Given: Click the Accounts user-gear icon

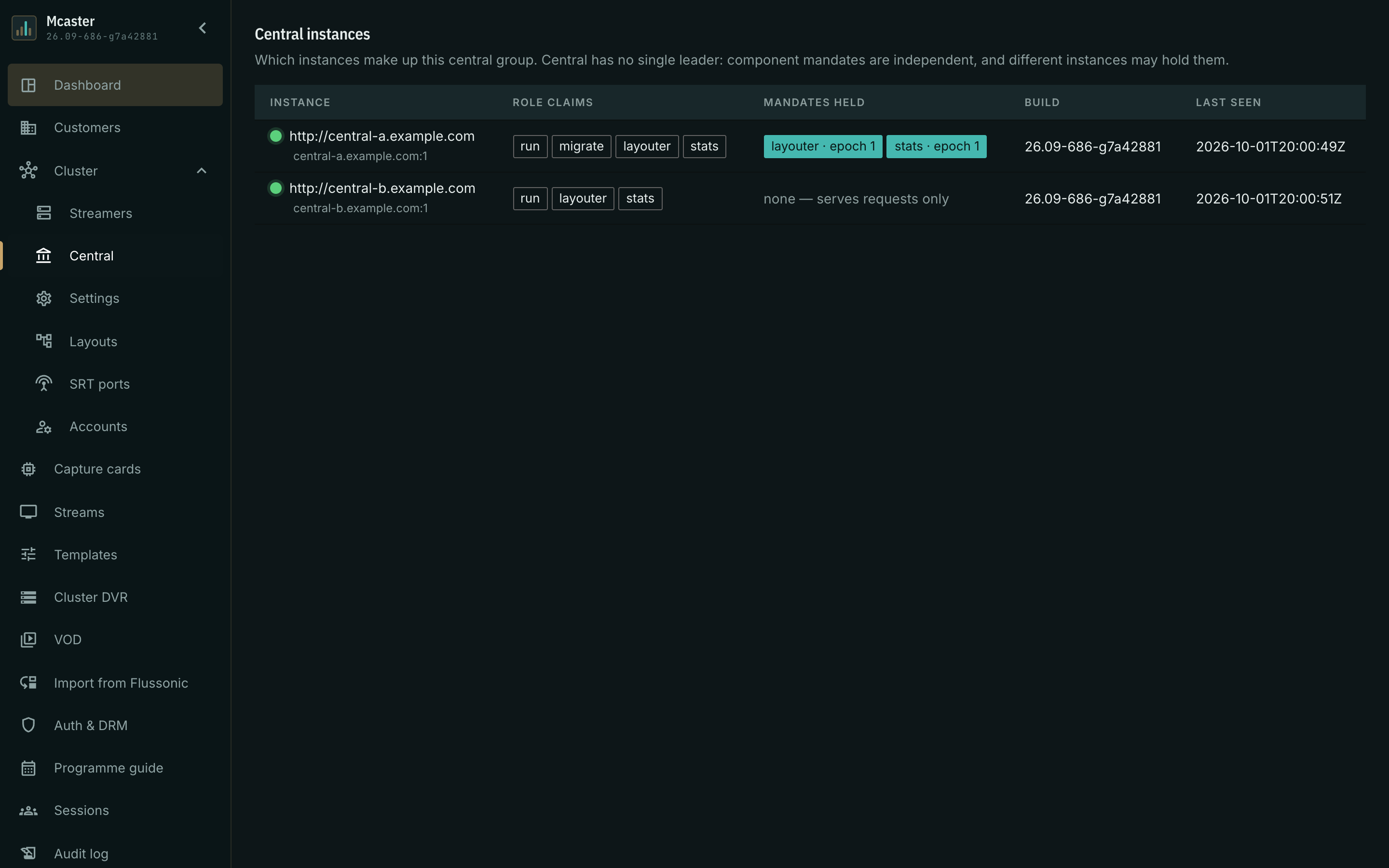Looking at the screenshot, I should point(43,427).
